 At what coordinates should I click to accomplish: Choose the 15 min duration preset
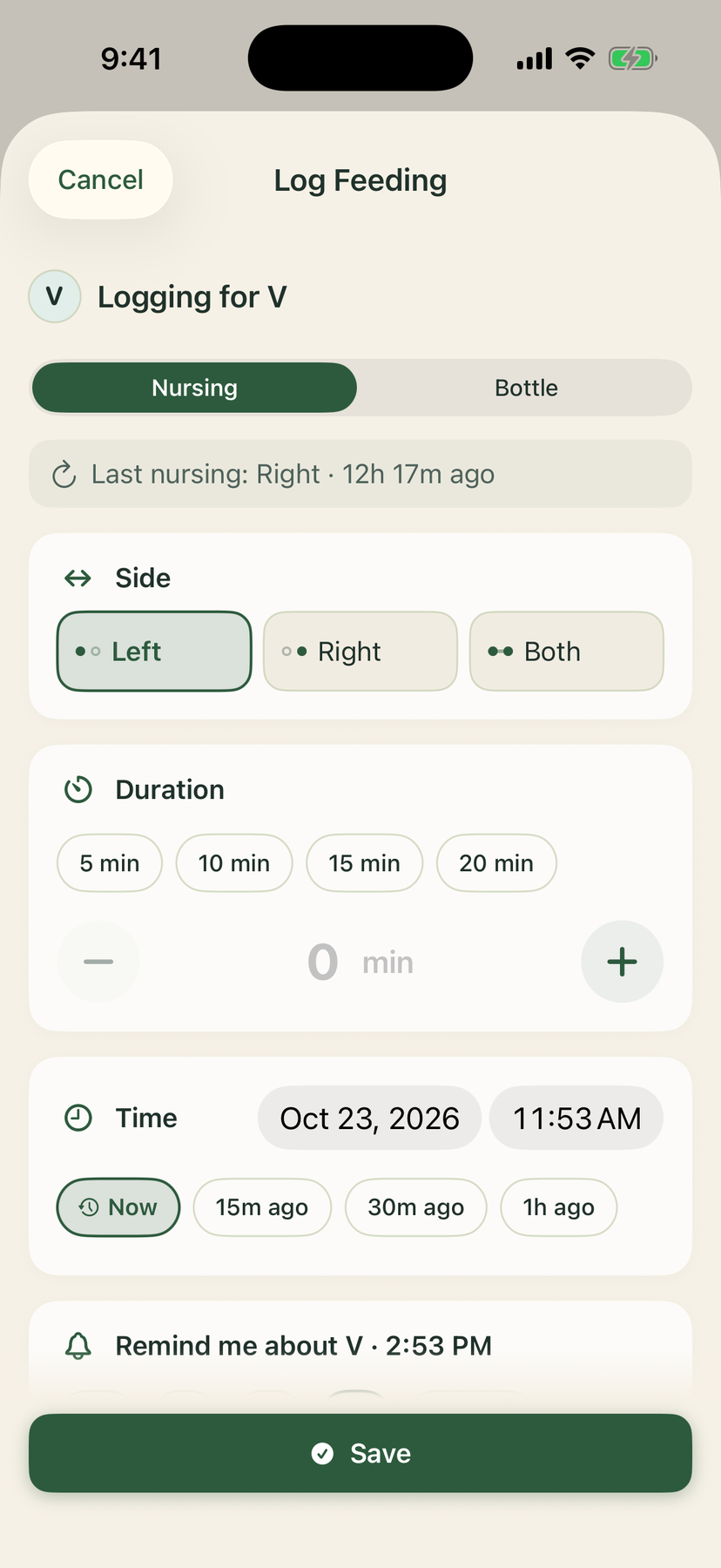click(x=364, y=863)
